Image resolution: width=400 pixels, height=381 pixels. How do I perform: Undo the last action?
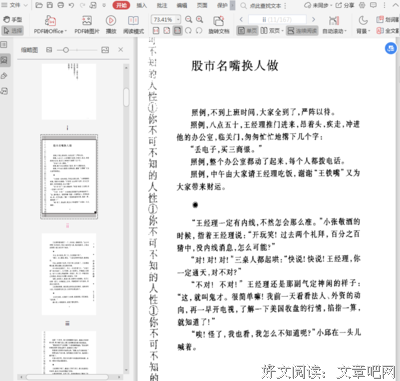[71, 5]
